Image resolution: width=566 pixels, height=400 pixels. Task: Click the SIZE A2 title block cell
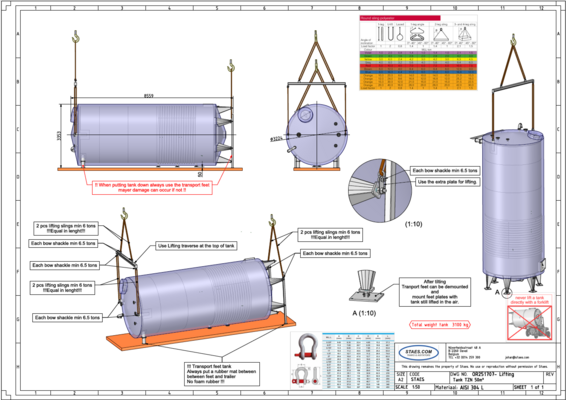click(401, 377)
